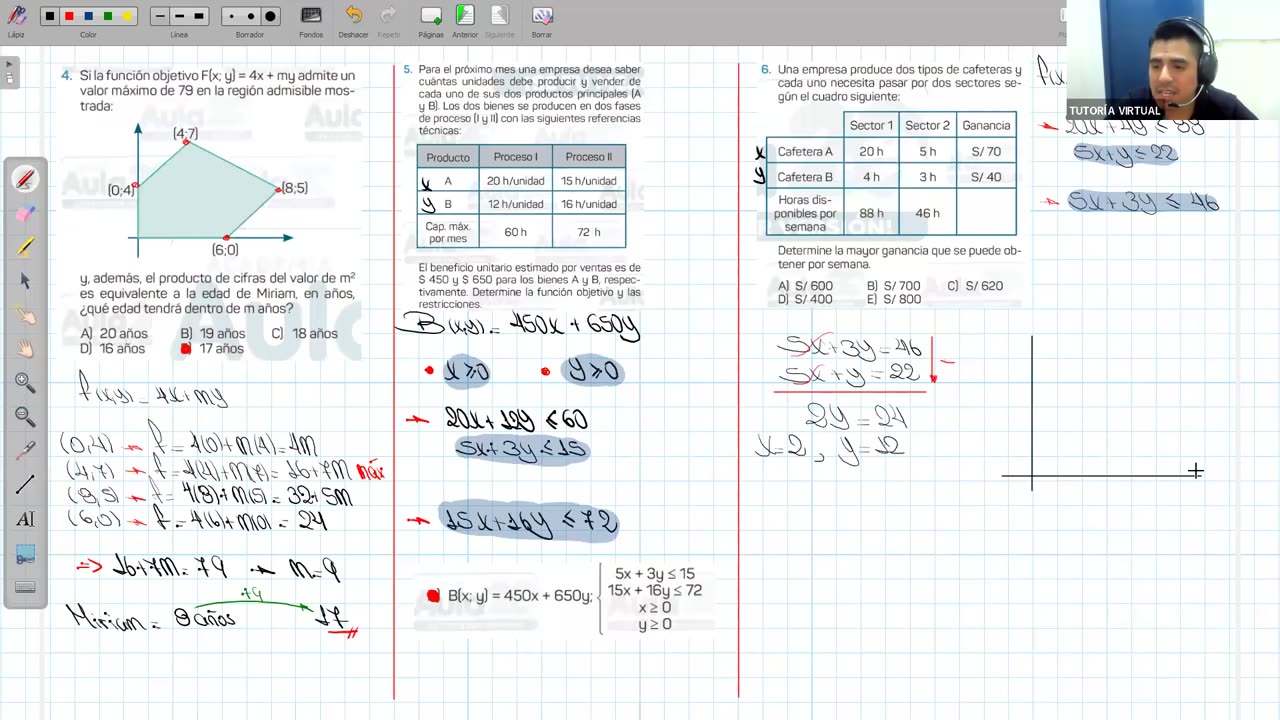The image size is (1280, 720).
Task: Choose the yellow color swatch
Action: pos(127,16)
